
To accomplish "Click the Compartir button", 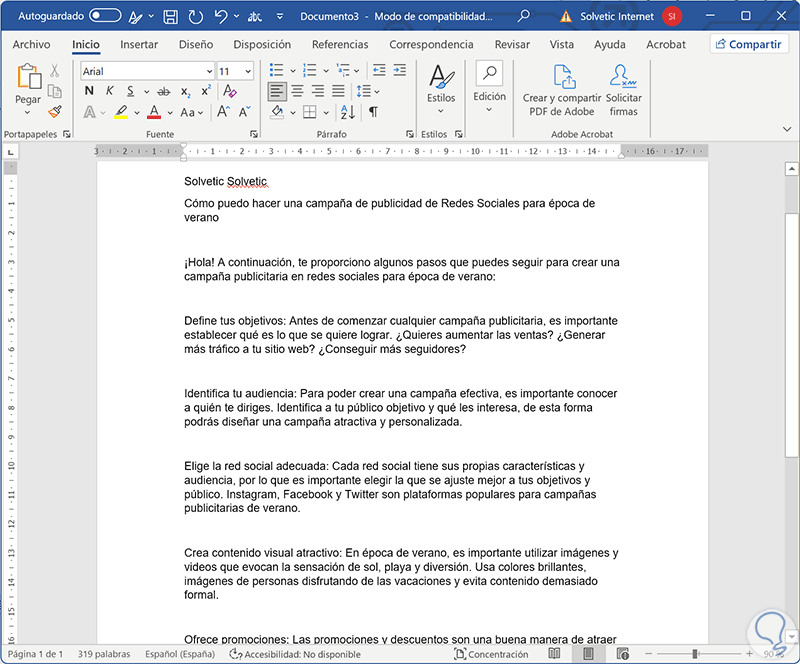I will coord(749,44).
